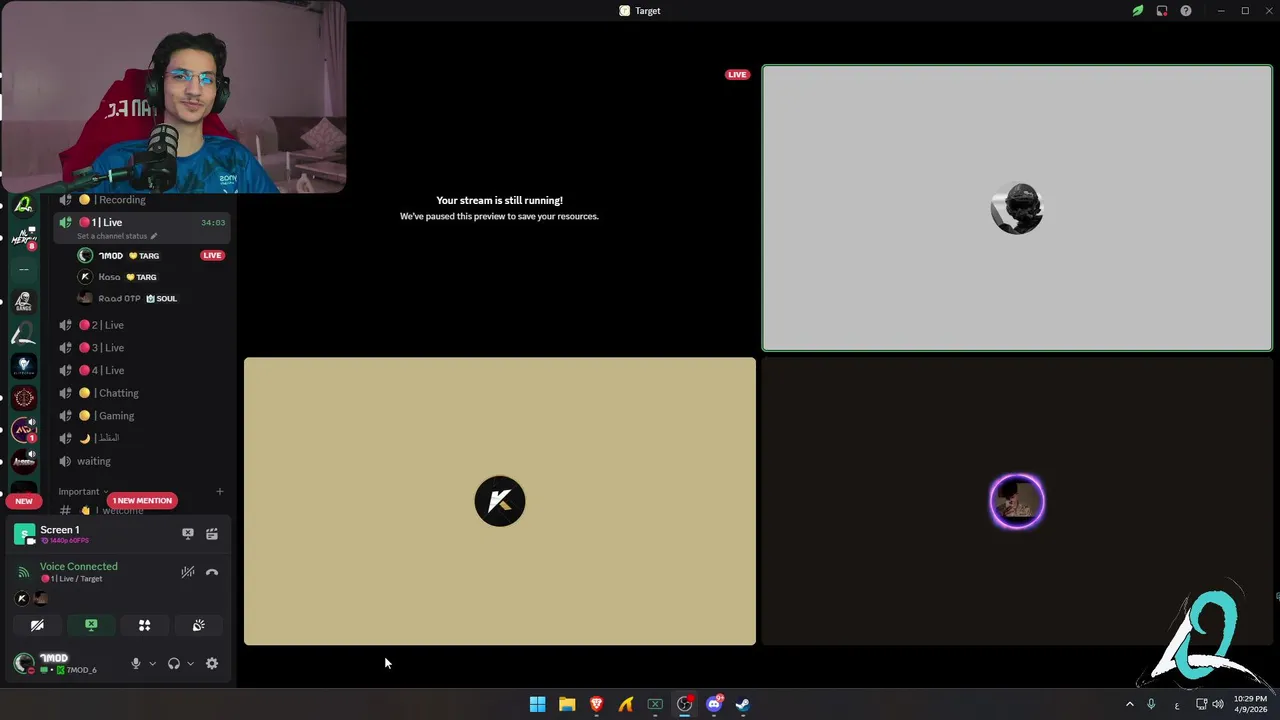
Task: Add a channel to Important with plus icon
Action: (220, 491)
